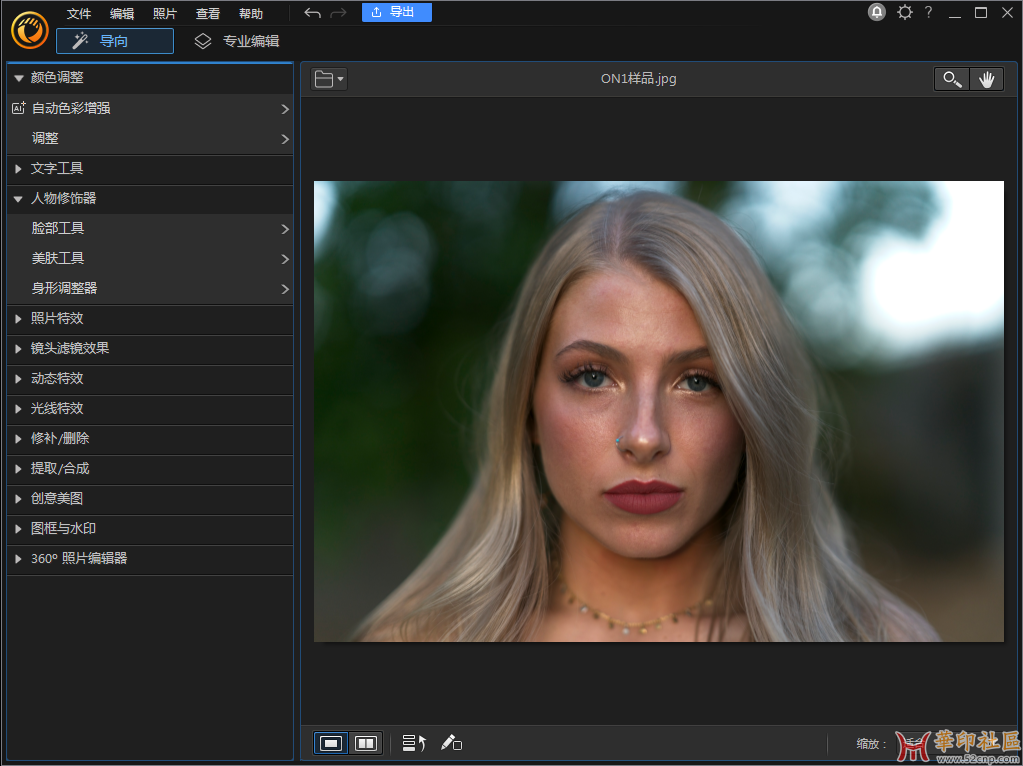Expand the 文字工具 section
This screenshot has height=766, width=1023.
tap(150, 168)
